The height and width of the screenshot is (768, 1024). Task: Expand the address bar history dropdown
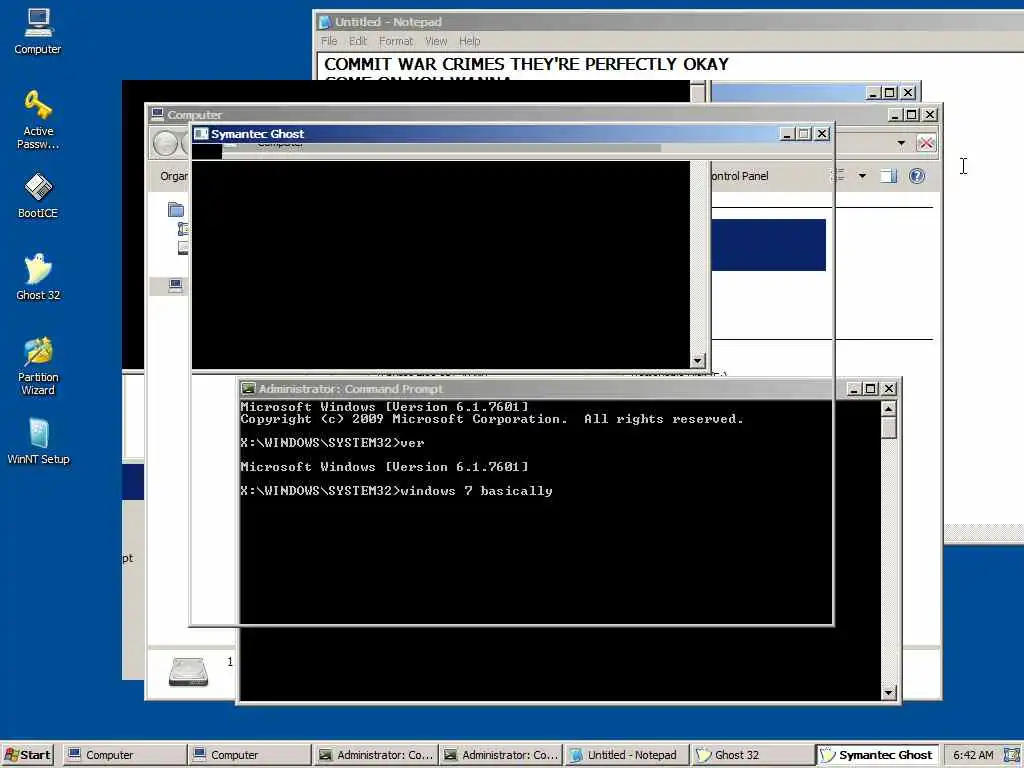(901, 143)
